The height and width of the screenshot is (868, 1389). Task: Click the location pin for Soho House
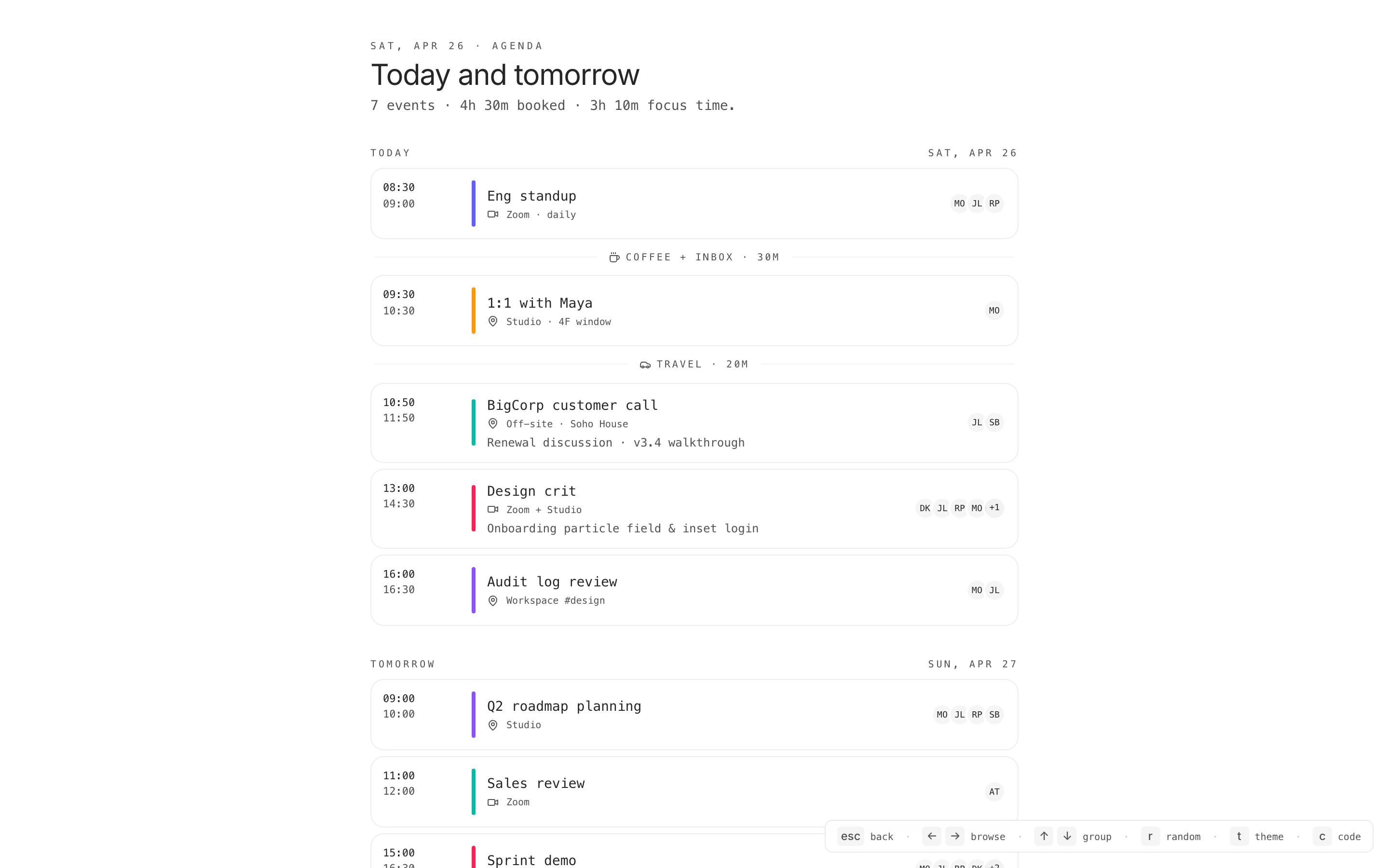pyautogui.click(x=492, y=424)
